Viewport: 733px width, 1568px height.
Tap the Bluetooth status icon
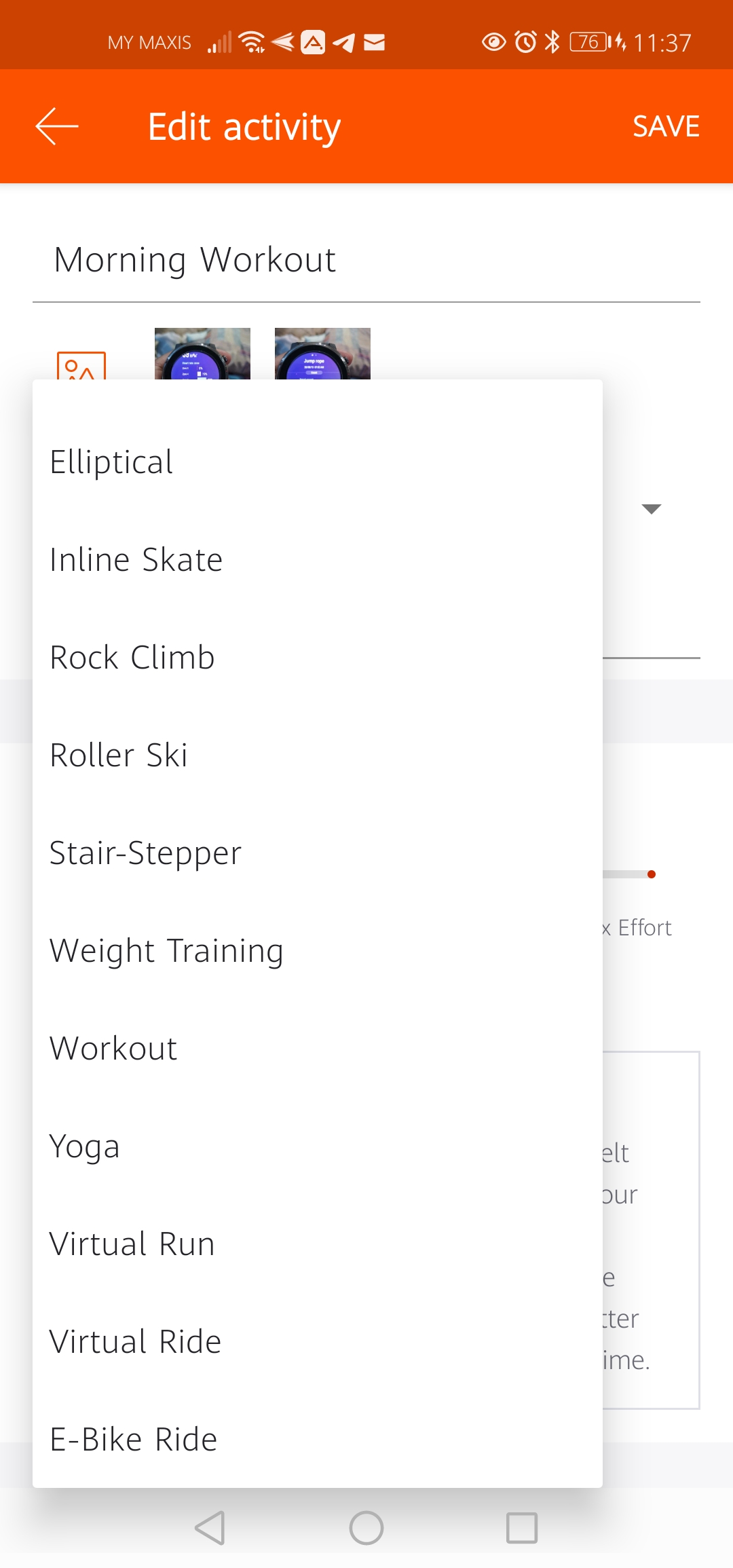[552, 42]
